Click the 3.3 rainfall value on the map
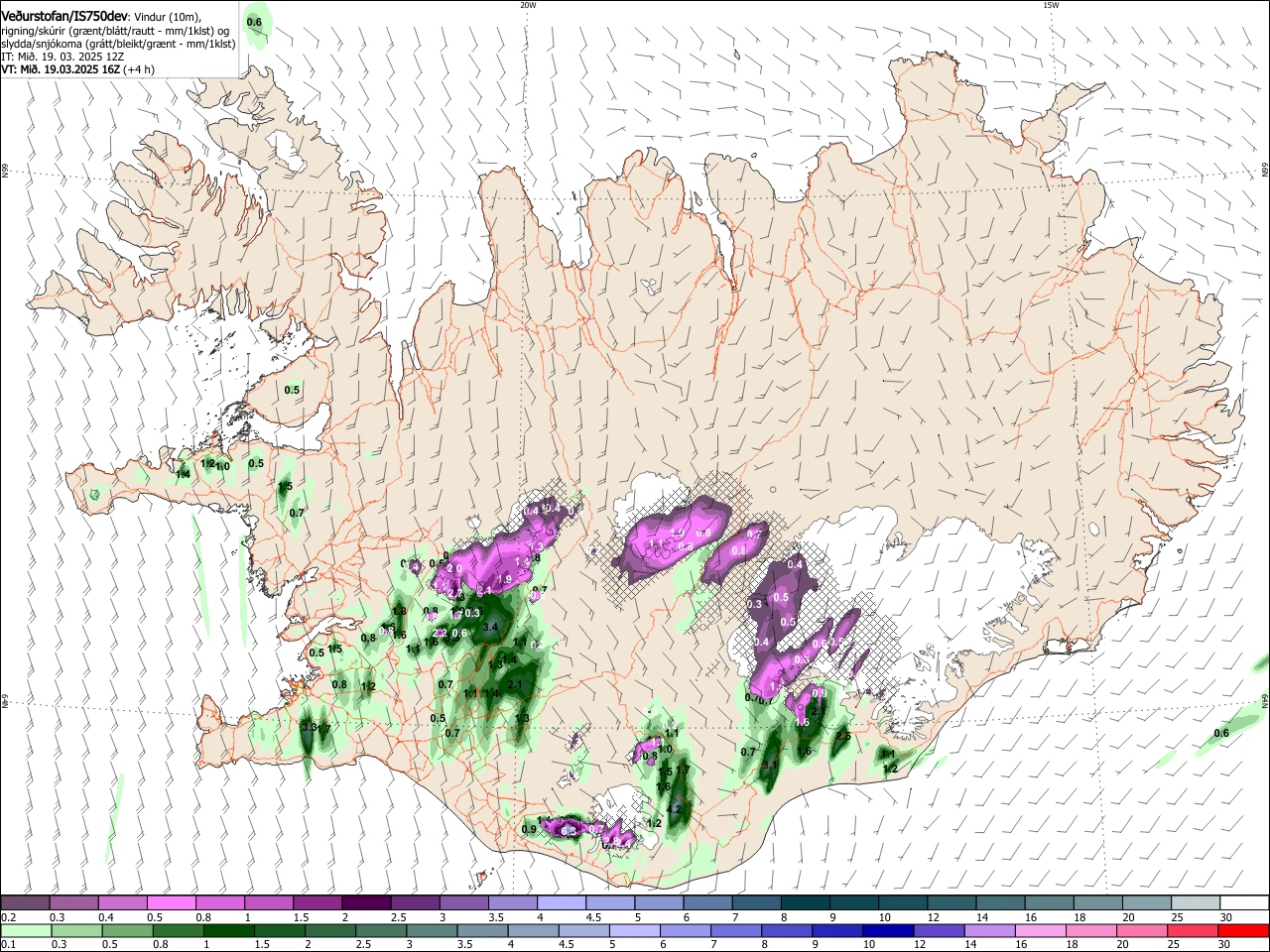The width and height of the screenshot is (1270, 952). pos(308,728)
